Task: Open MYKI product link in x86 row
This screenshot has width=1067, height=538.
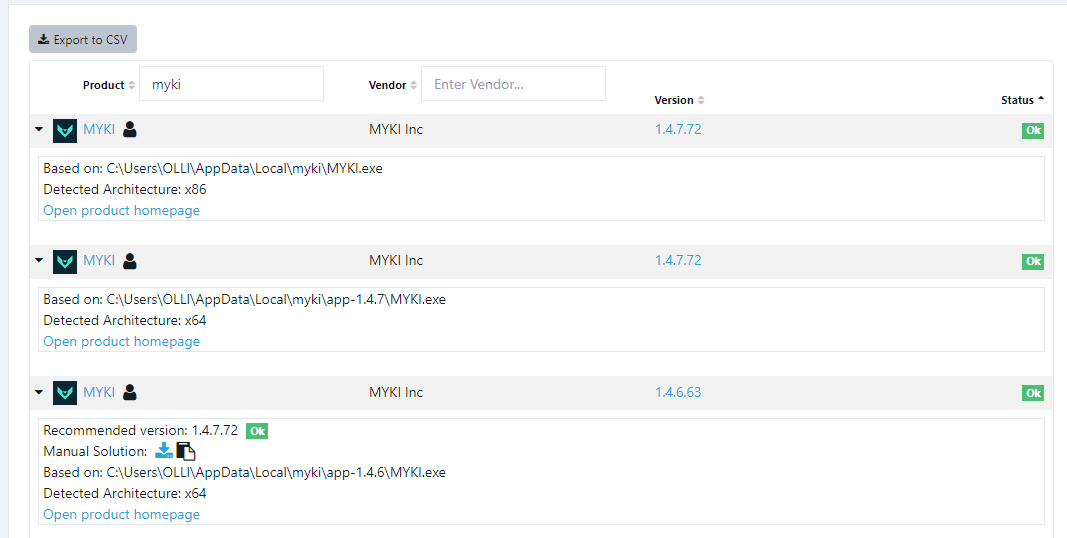Action: 99,129
